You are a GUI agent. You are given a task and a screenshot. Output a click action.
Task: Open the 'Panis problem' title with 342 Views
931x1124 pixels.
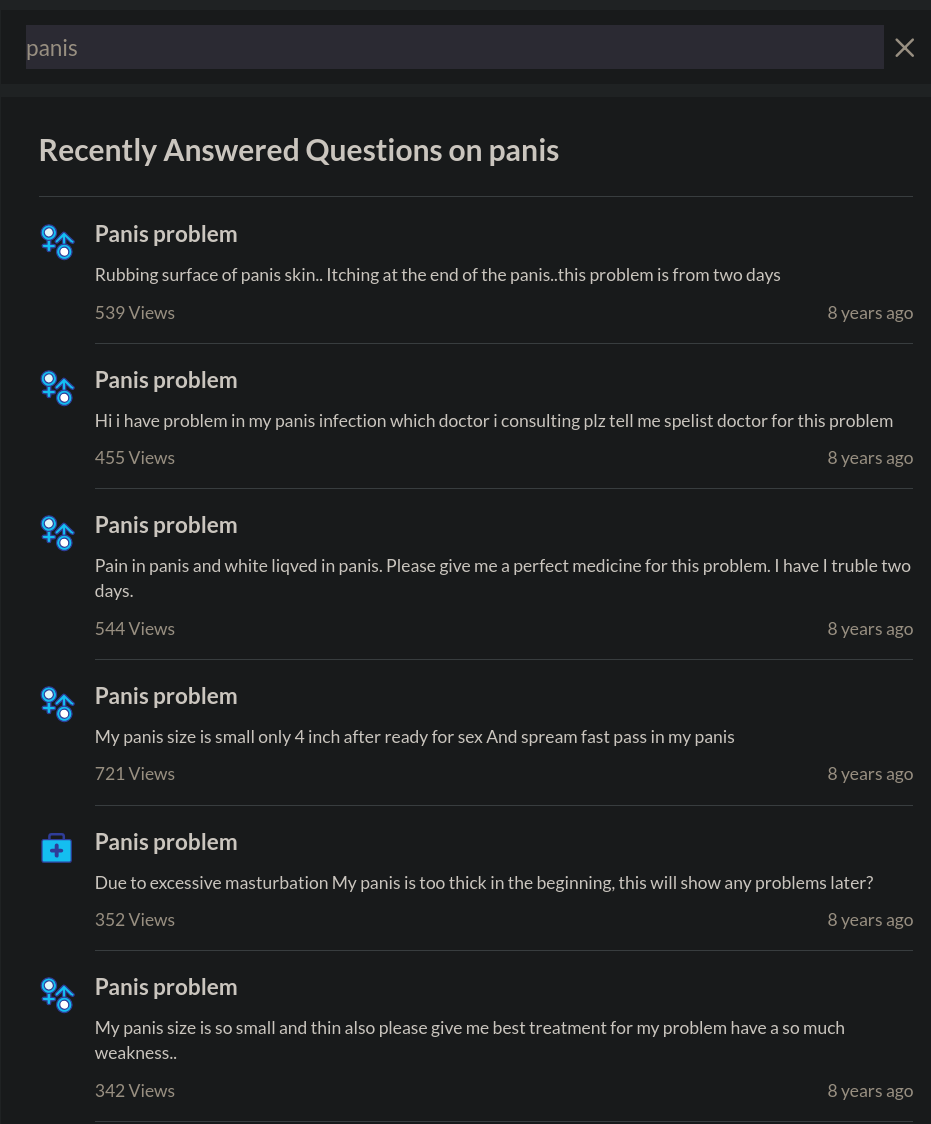[166, 988]
